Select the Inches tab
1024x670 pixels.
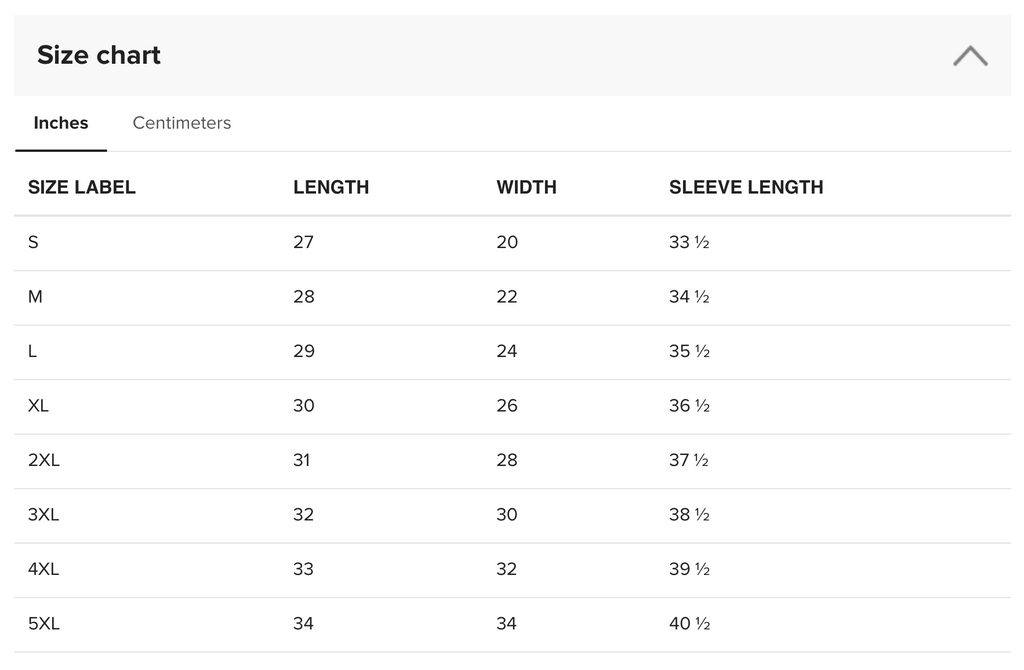point(61,123)
